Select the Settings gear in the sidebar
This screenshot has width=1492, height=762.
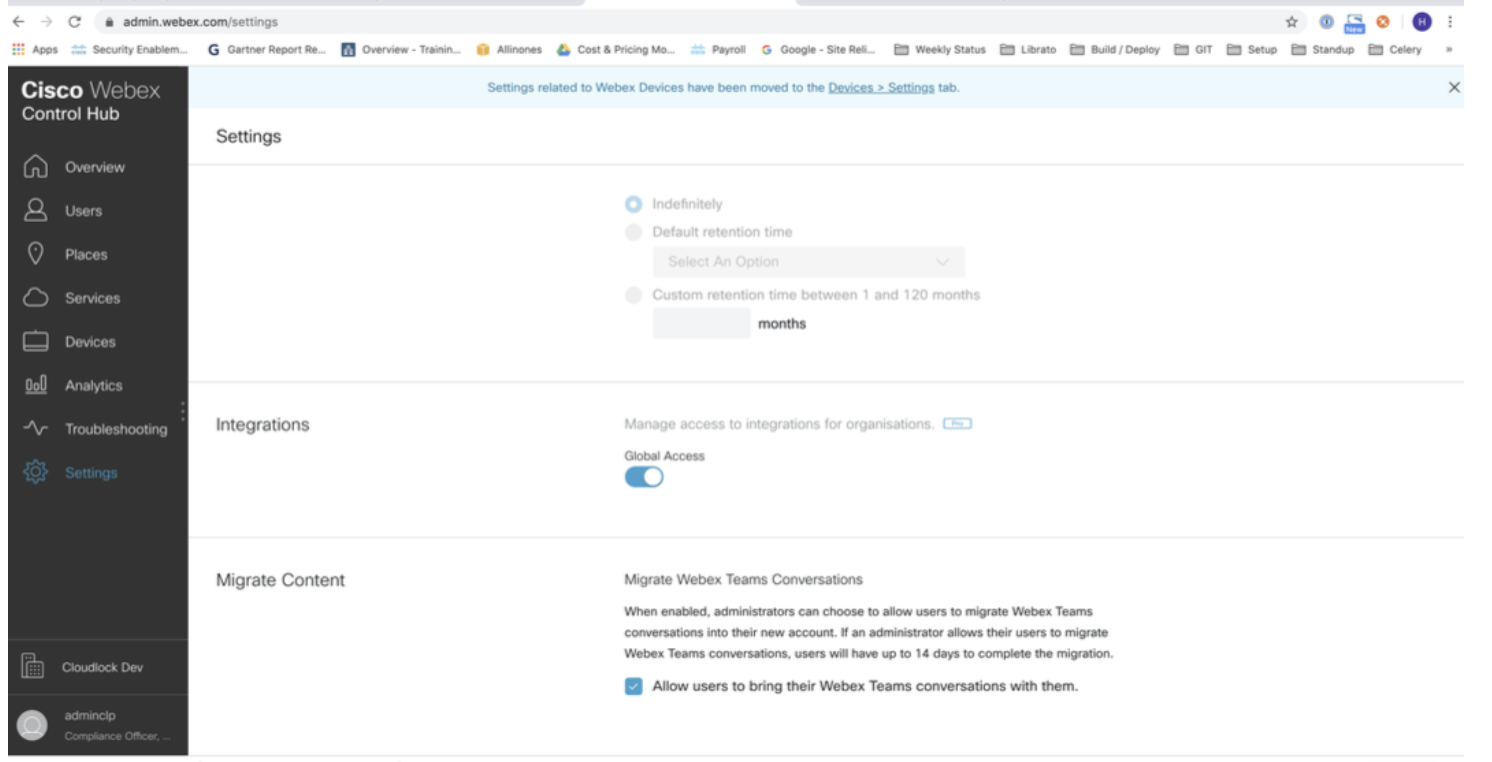pos(36,473)
